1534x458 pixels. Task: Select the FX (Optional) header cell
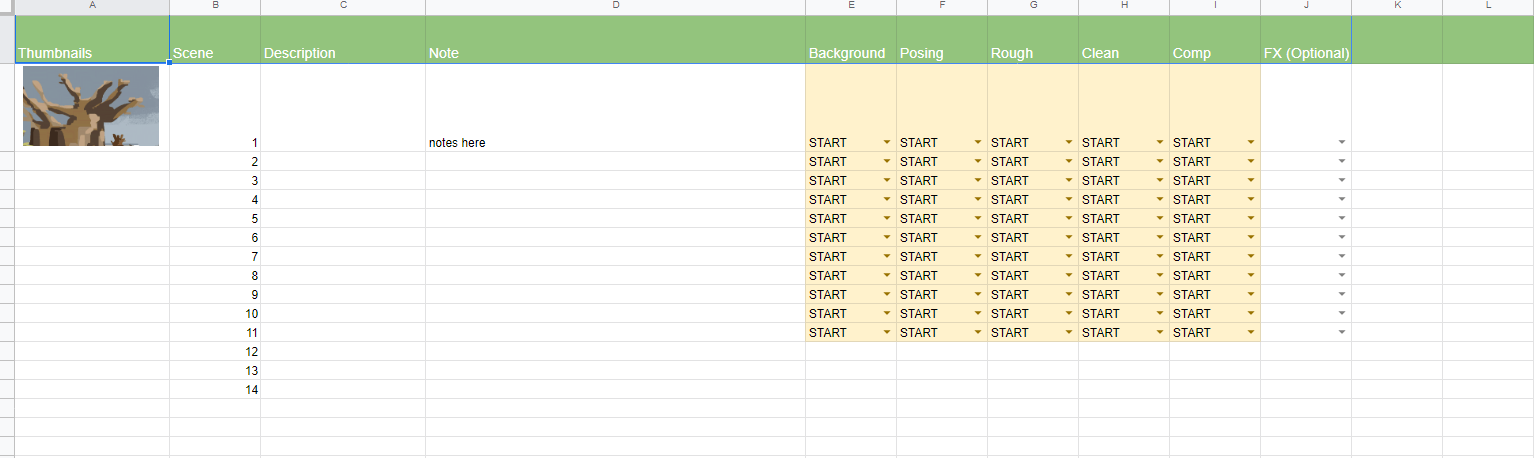1306,40
